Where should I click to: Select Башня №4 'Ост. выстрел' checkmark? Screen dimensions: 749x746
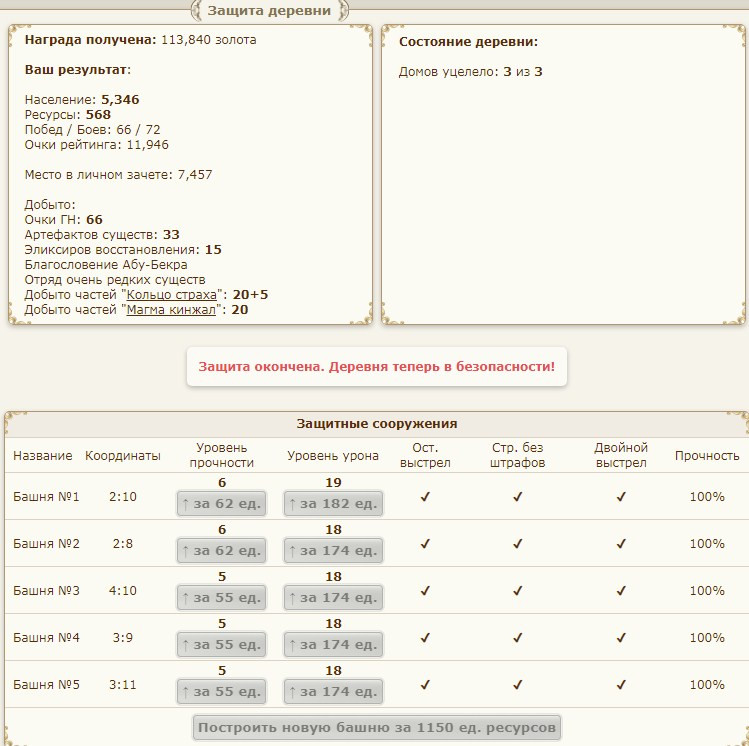click(425, 637)
